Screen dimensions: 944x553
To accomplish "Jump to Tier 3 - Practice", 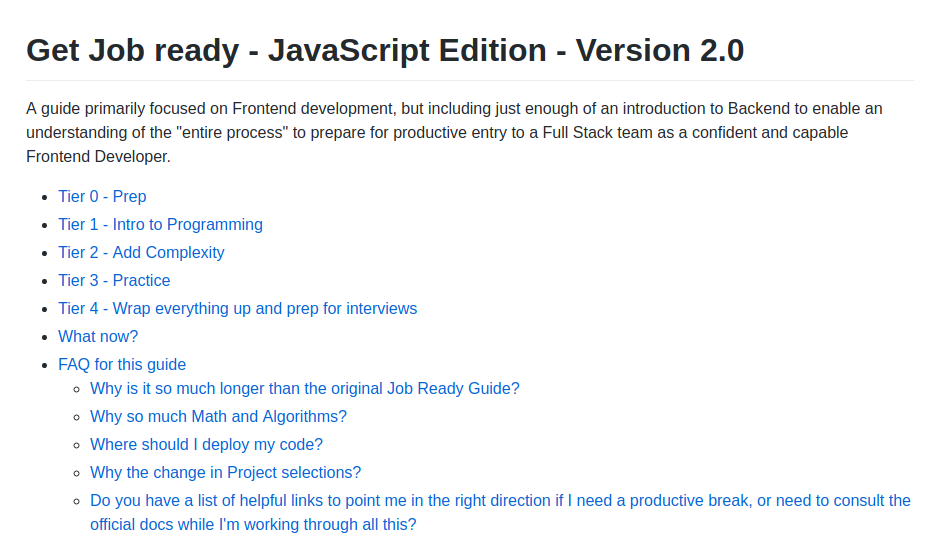I will 114,281.
